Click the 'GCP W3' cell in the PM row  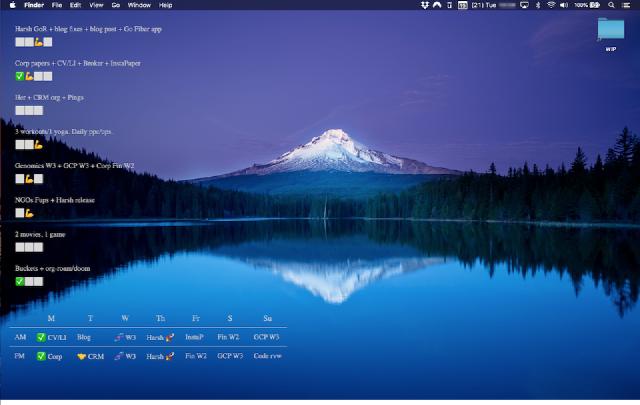(x=230, y=356)
